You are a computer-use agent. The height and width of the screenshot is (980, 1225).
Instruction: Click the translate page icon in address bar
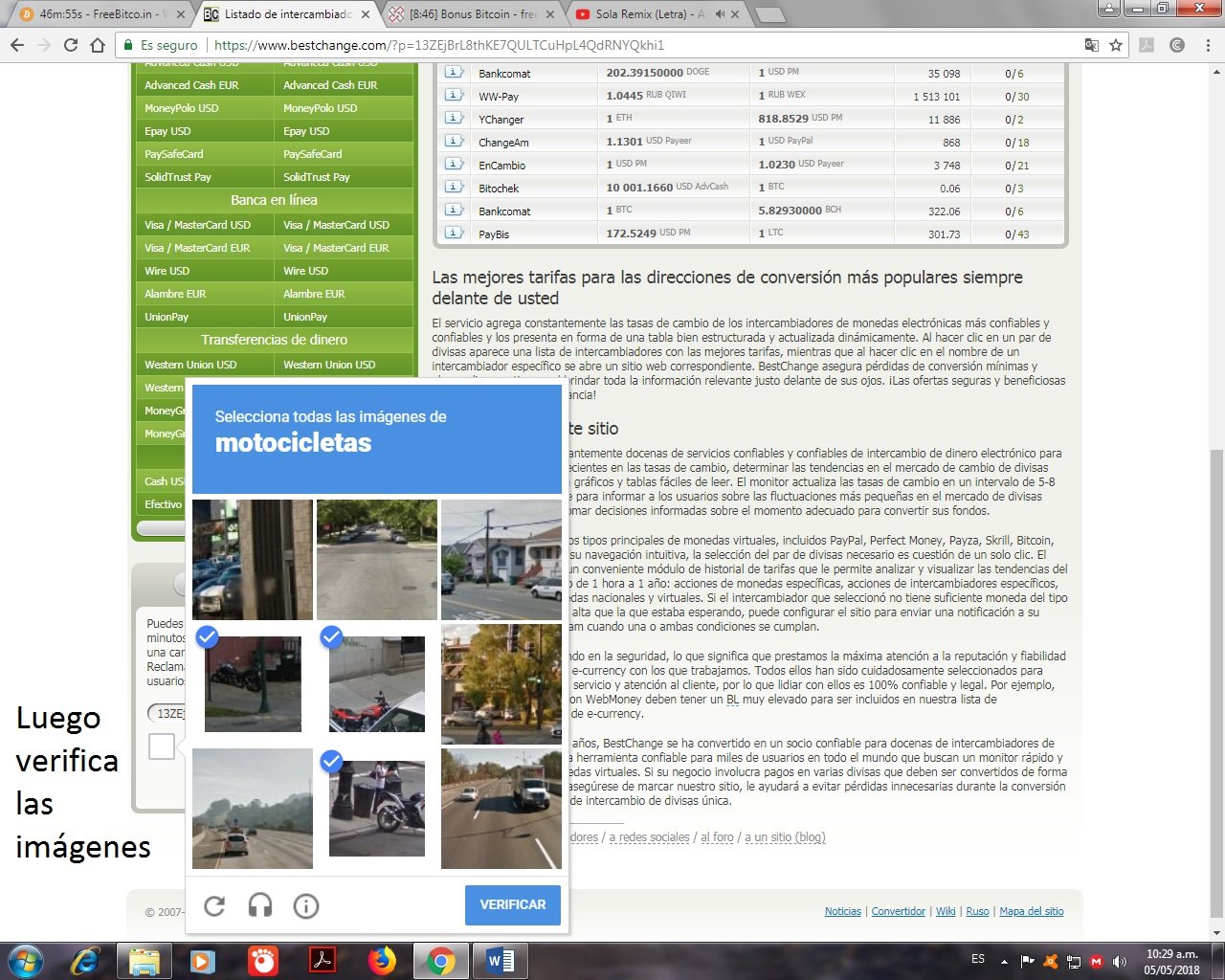[x=1092, y=45]
